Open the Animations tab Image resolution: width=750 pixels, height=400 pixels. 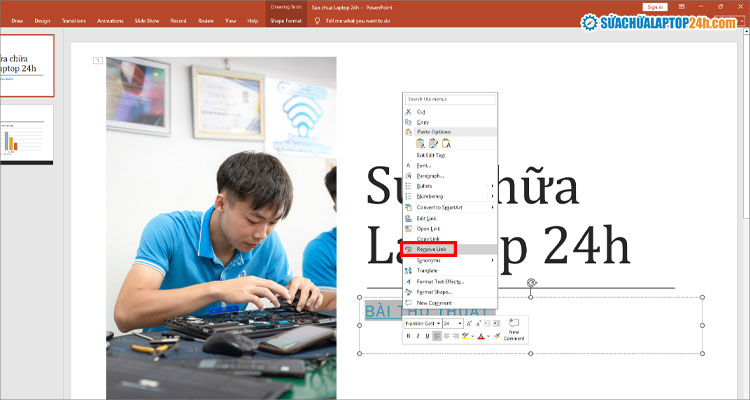point(110,21)
